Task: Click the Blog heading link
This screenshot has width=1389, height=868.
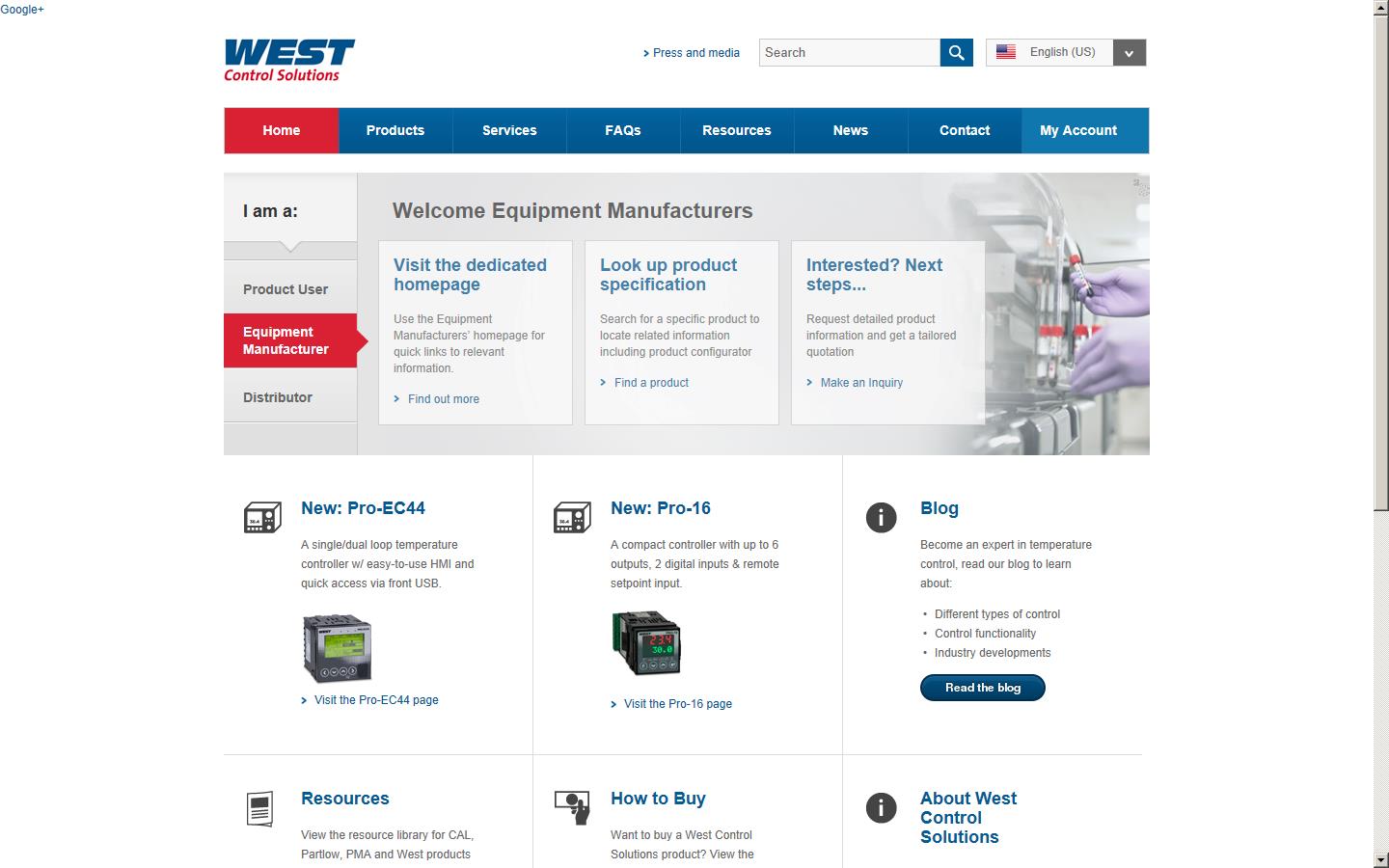Action: point(940,508)
